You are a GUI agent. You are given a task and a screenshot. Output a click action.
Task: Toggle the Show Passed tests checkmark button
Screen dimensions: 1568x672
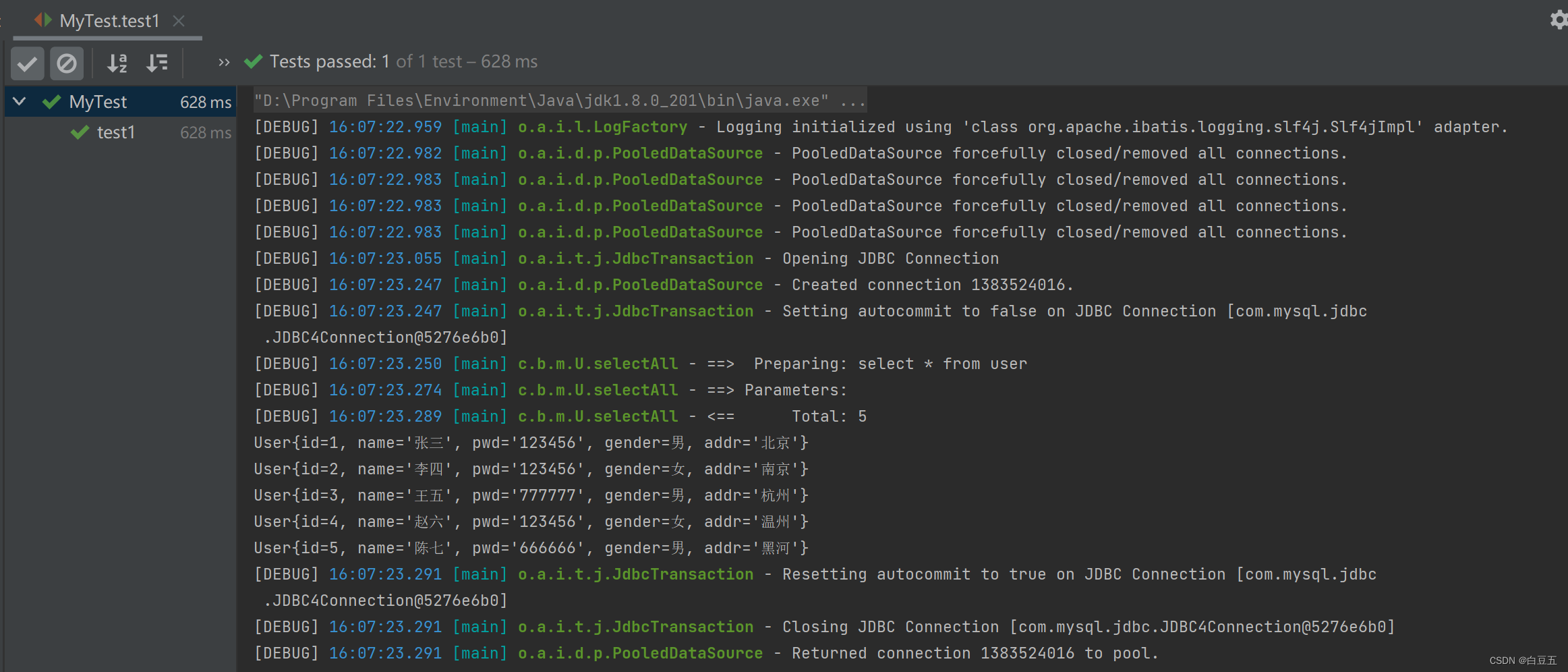point(28,63)
